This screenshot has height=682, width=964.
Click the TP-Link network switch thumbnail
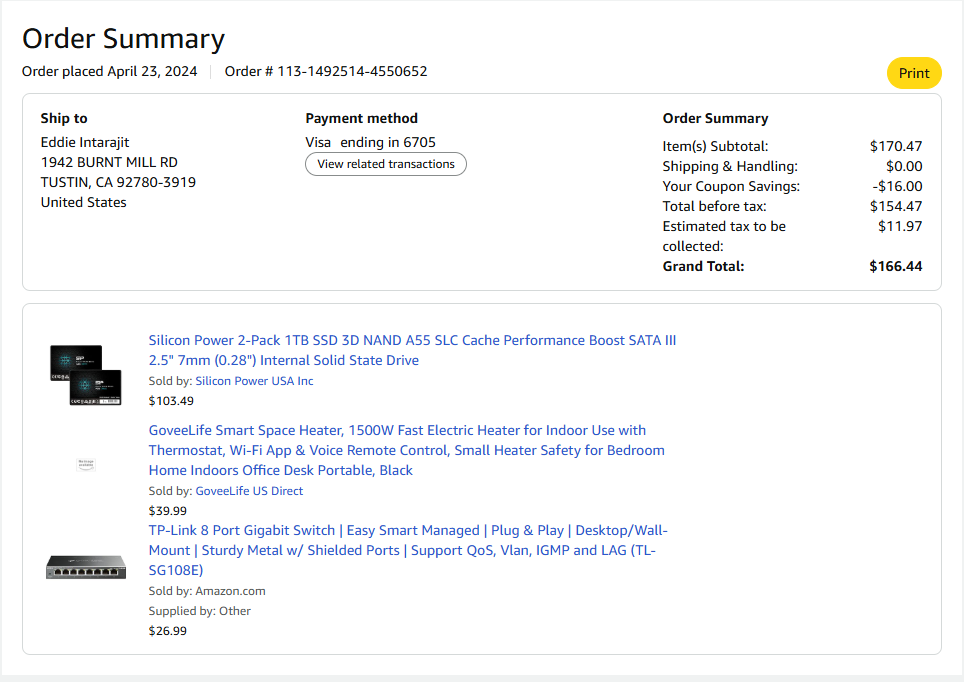86,567
